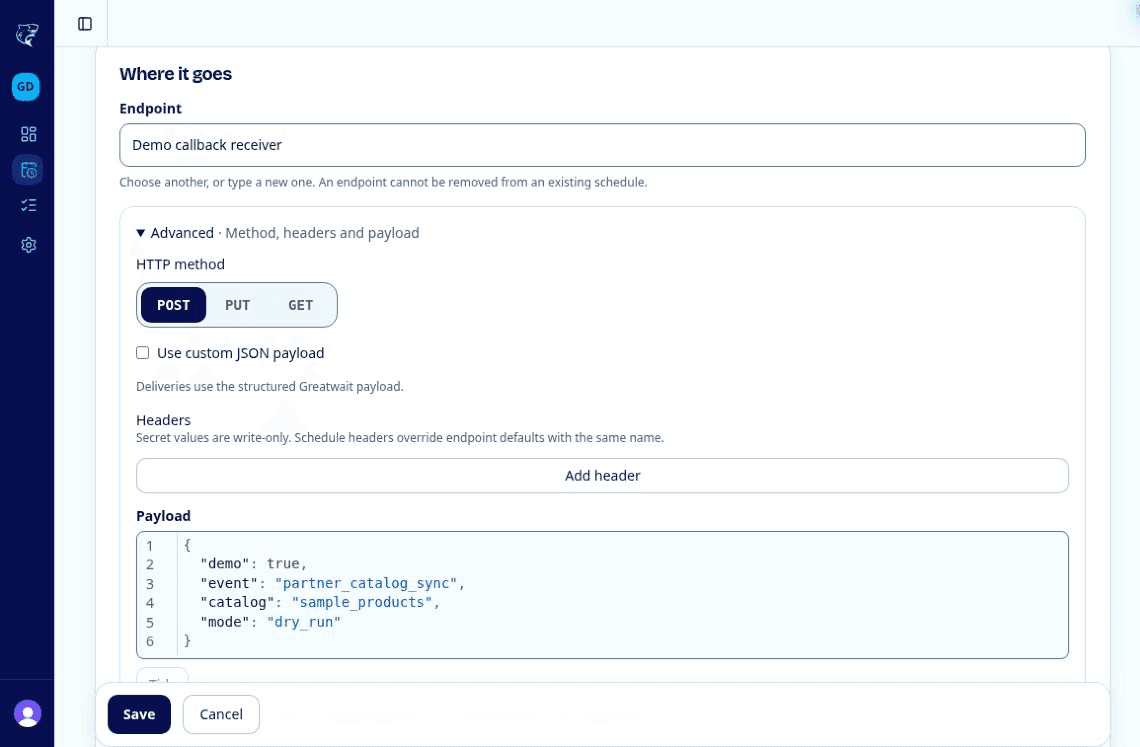Toggle the sidebar panel icon
This screenshot has height=747, width=1140.
coord(85,24)
